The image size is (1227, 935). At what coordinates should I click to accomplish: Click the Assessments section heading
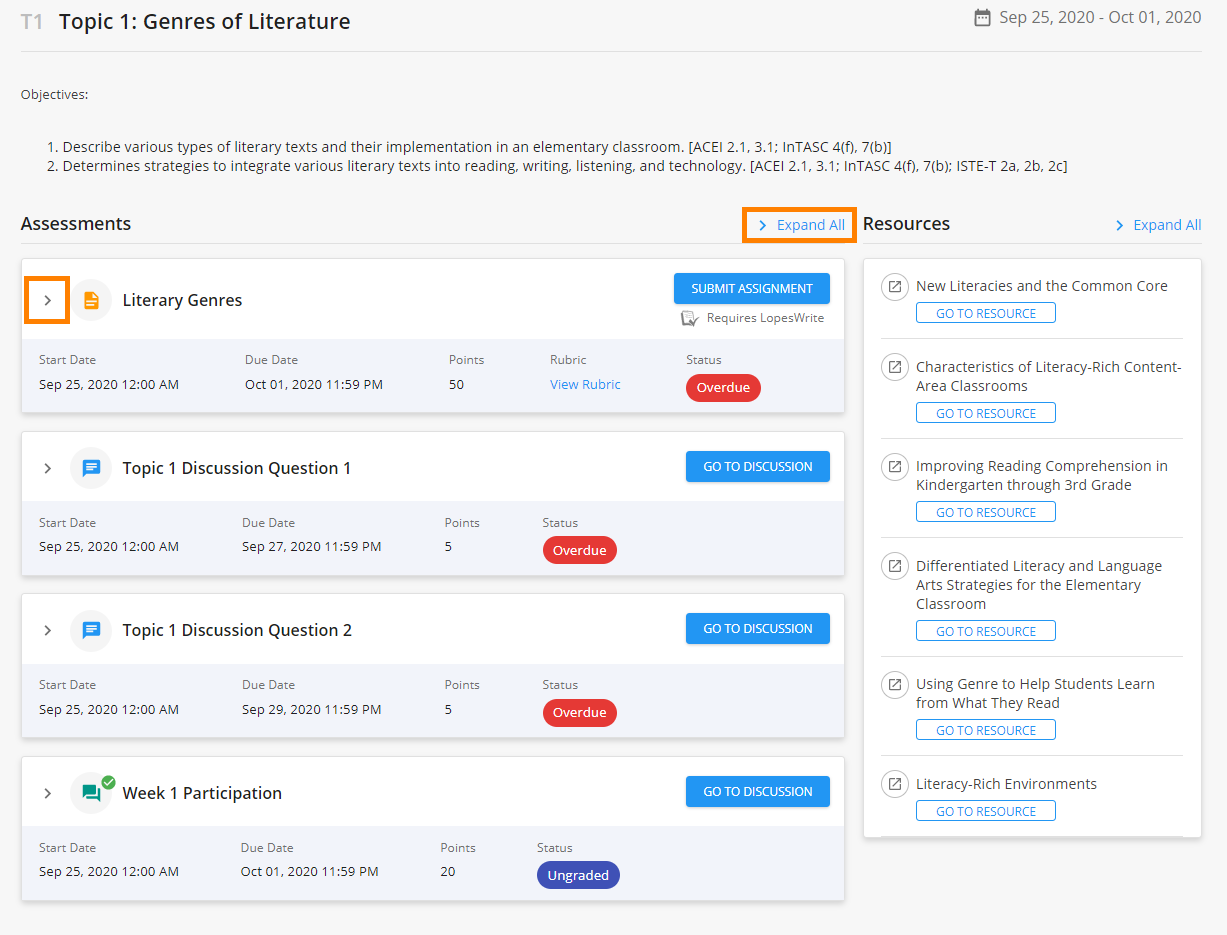(76, 223)
